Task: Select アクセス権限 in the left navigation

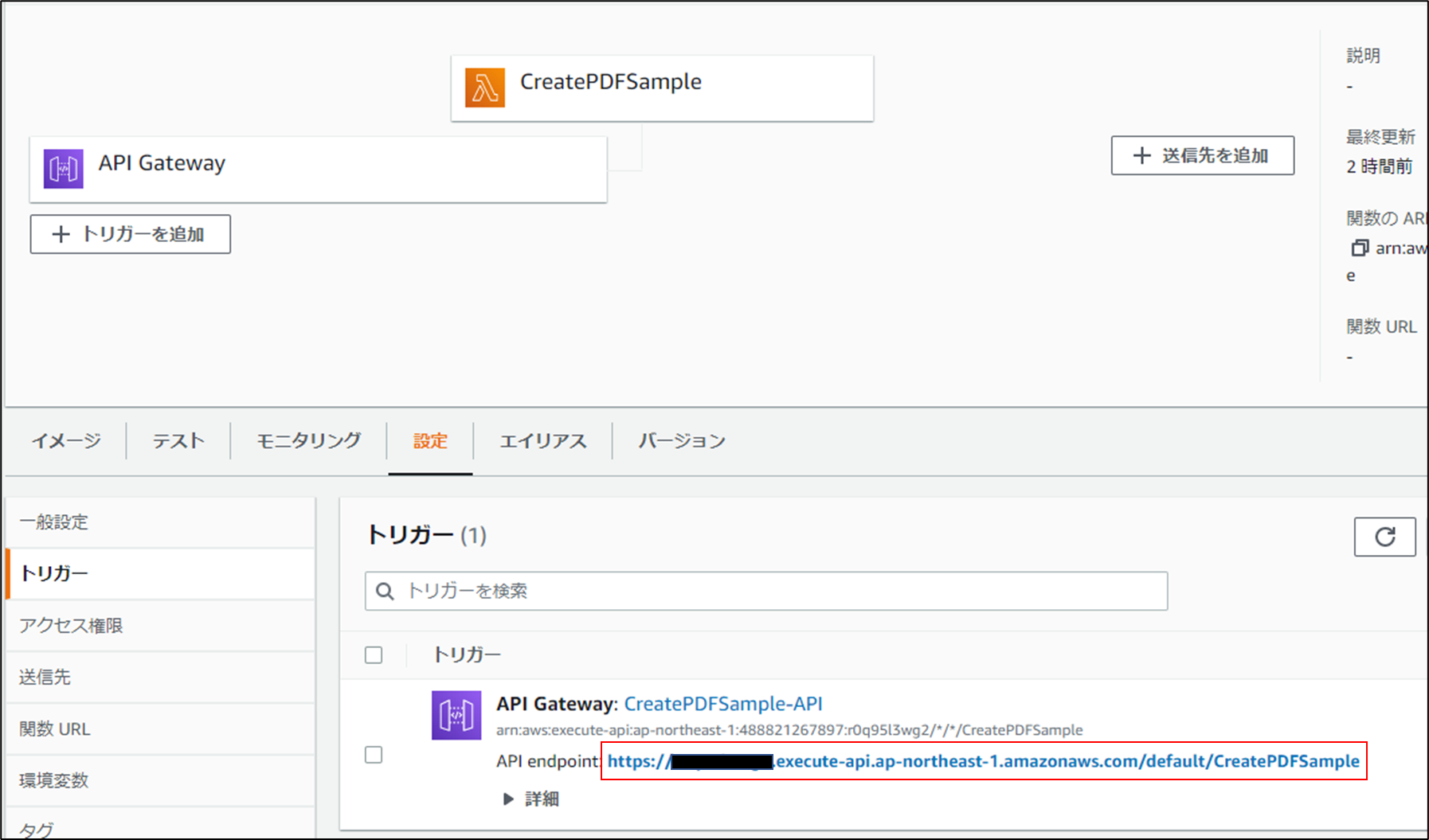Action: tap(71, 626)
